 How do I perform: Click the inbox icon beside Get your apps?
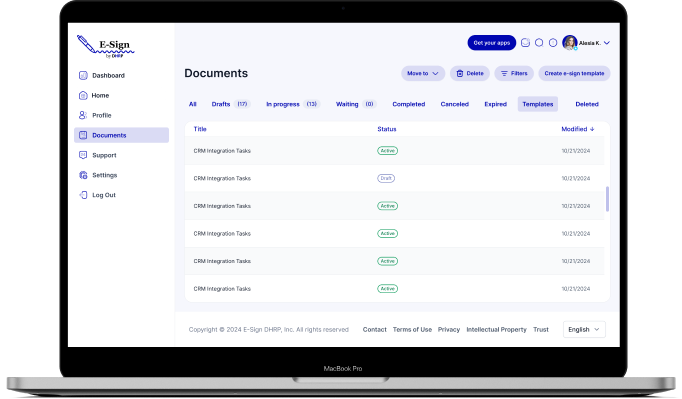[525, 43]
